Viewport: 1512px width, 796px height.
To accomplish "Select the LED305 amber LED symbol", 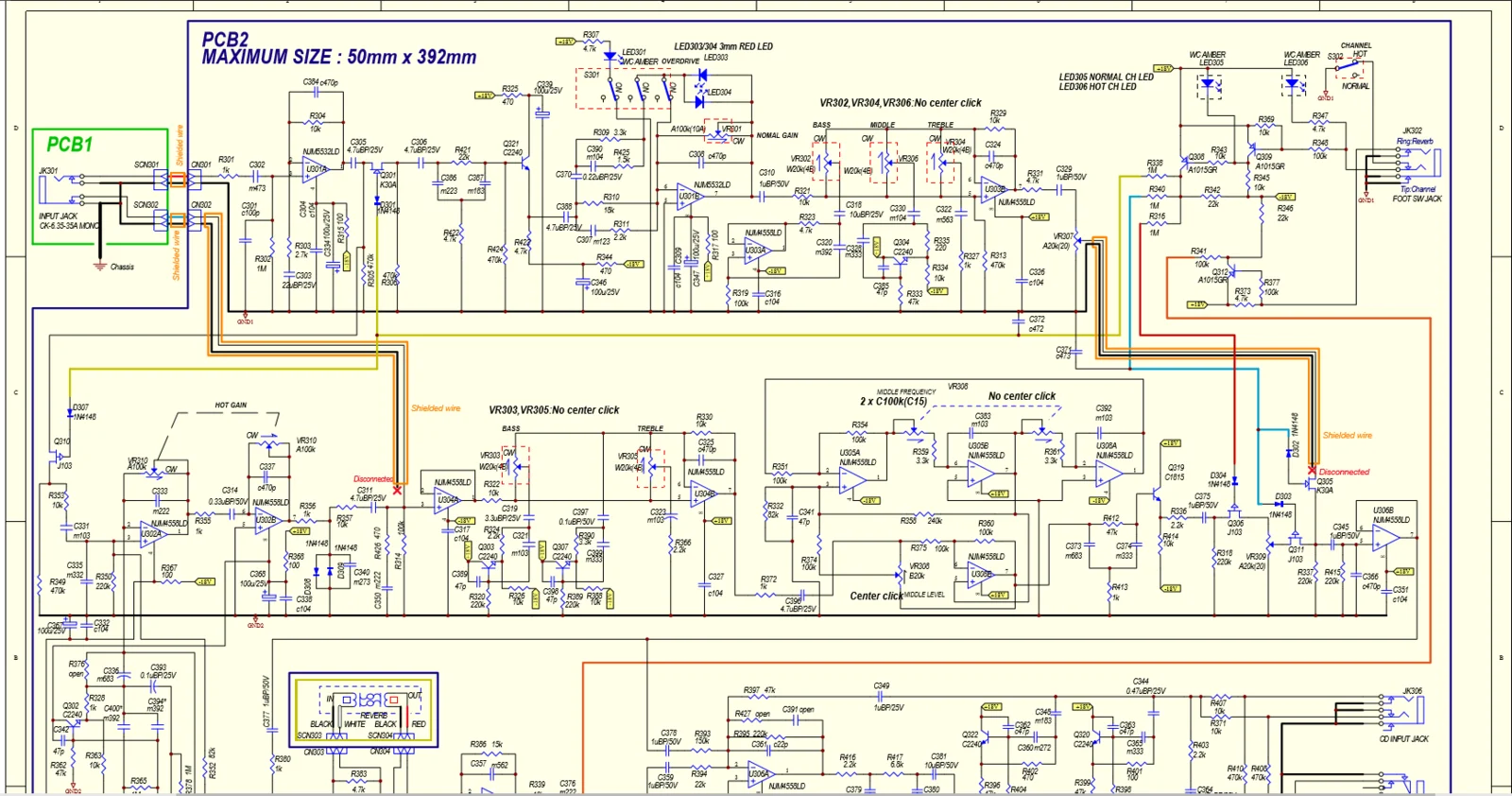I will point(1209,83).
